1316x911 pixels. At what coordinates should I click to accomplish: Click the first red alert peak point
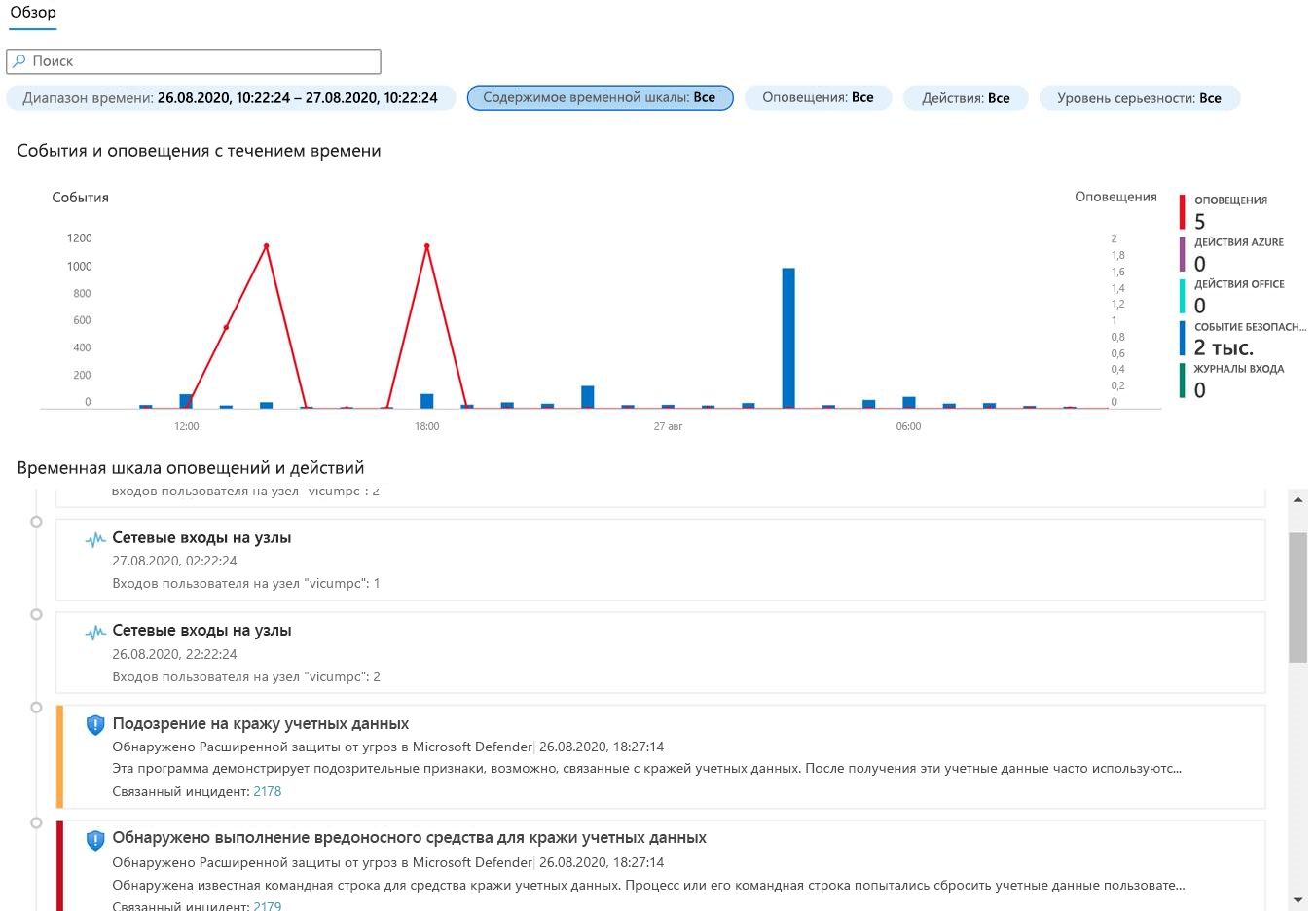click(266, 245)
